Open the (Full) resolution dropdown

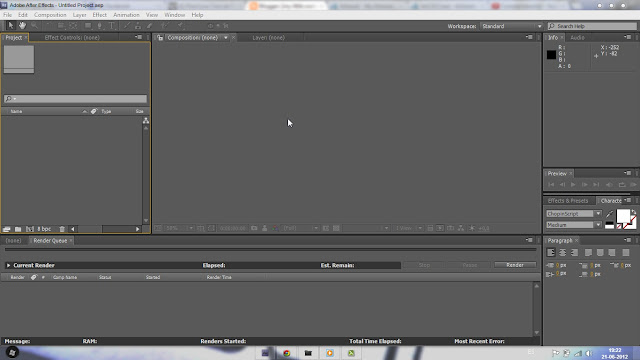pyautogui.click(x=301, y=228)
